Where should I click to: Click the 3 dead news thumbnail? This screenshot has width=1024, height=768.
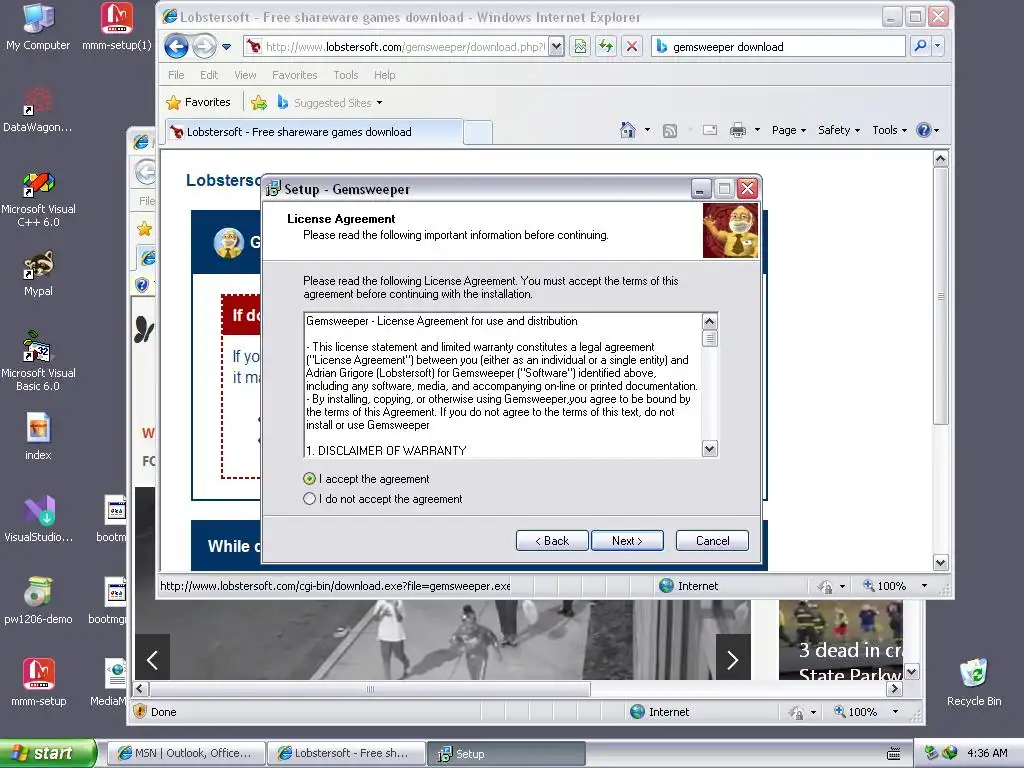(842, 641)
